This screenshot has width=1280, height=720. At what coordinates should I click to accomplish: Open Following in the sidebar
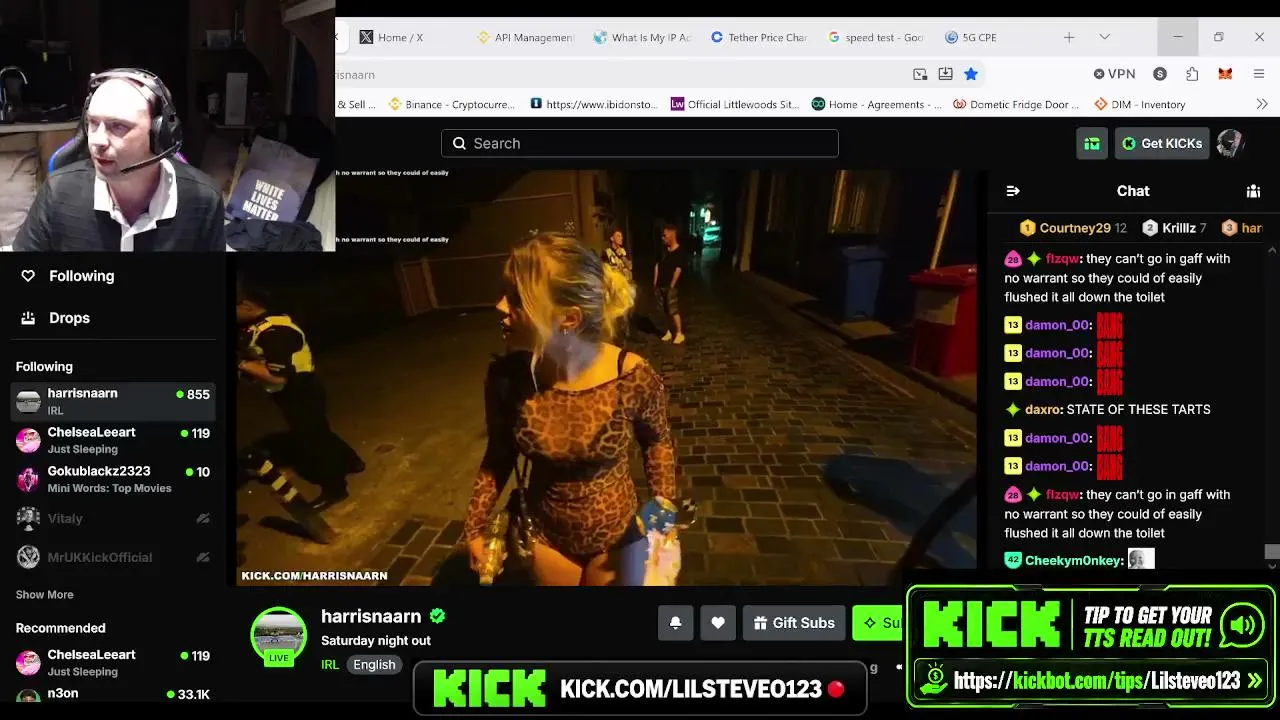click(82, 276)
